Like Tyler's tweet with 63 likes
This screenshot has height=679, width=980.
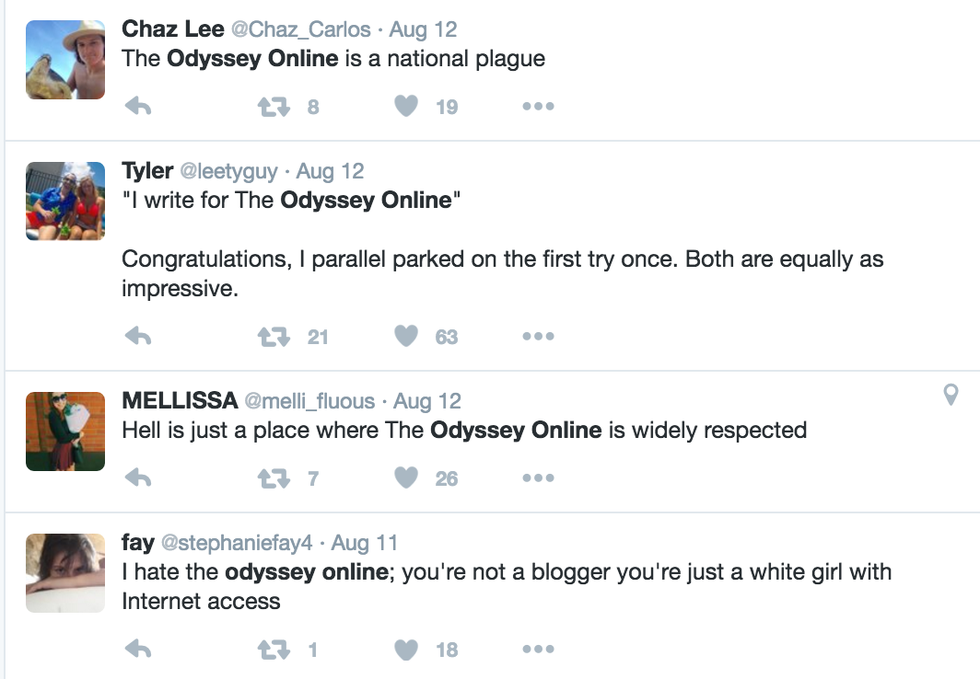pos(406,336)
